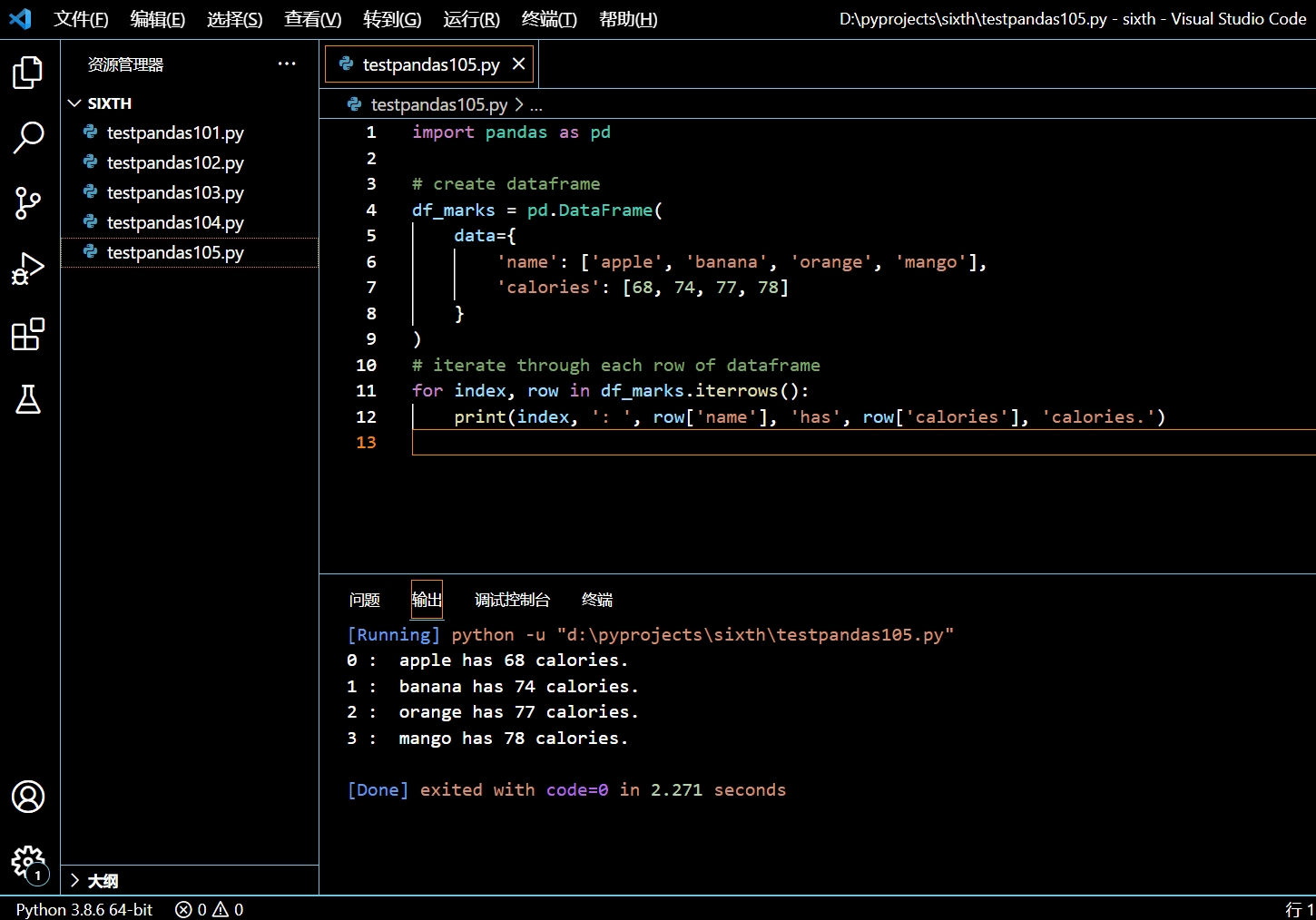The width and height of the screenshot is (1316, 920).
Task: Click the '# create dataframe' comment
Action: pos(506,184)
